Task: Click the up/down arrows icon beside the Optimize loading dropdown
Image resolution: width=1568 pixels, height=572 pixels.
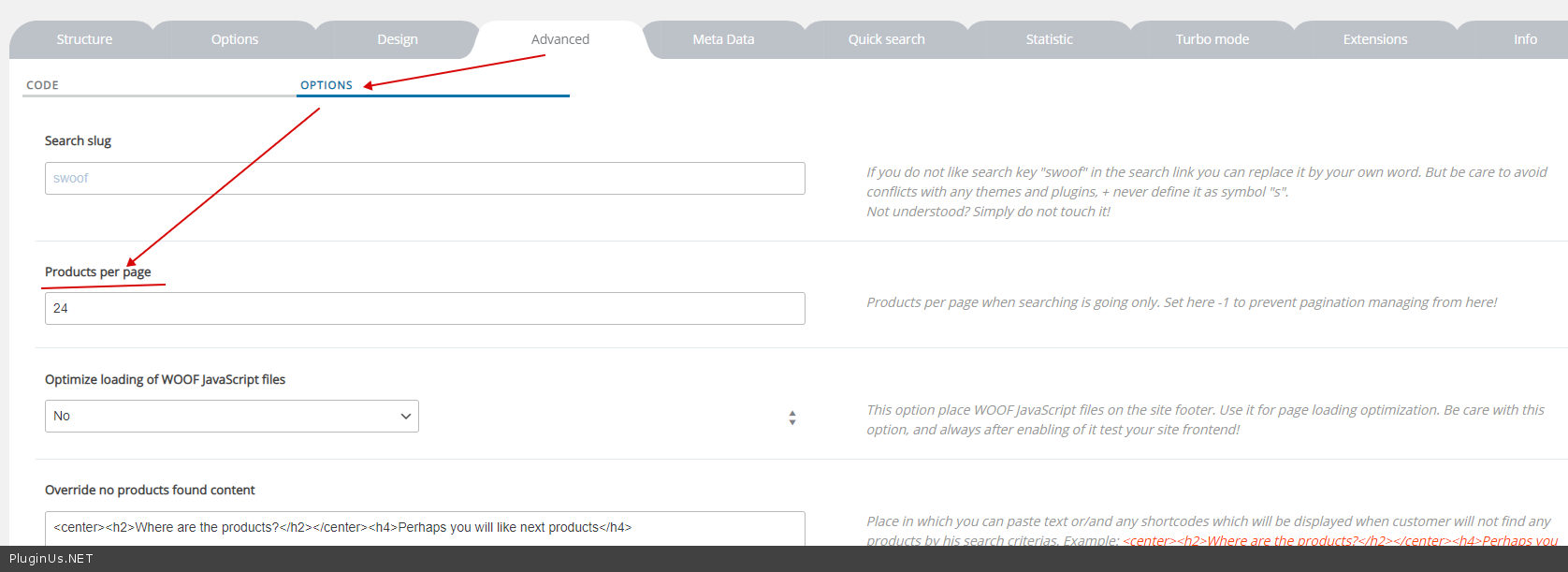Action: click(x=792, y=418)
